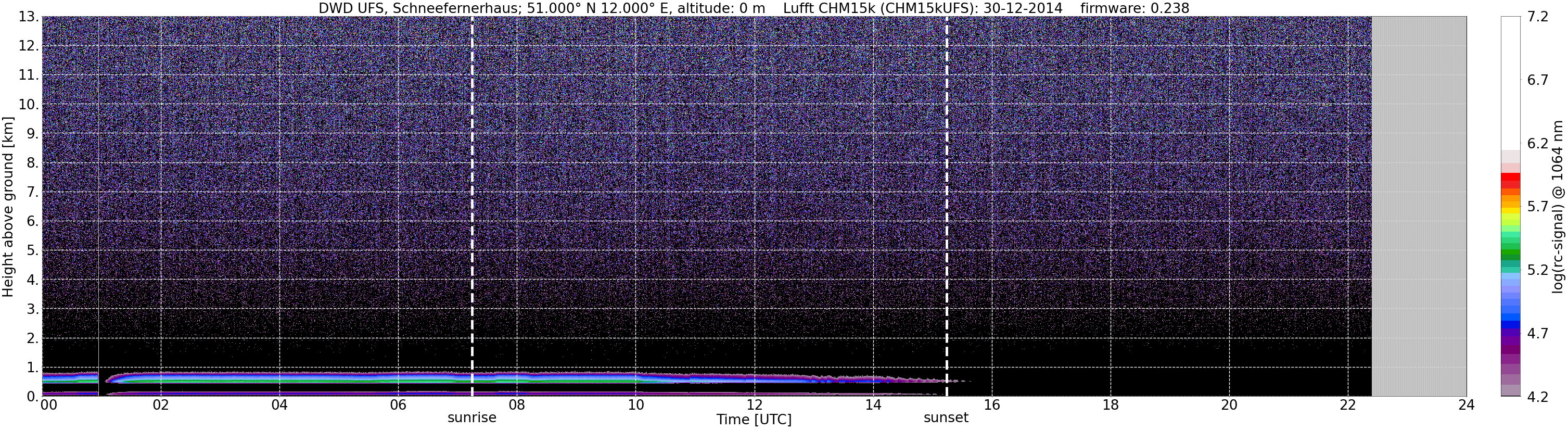
Task: Click the 13 km height tick label
Action: (x=29, y=17)
